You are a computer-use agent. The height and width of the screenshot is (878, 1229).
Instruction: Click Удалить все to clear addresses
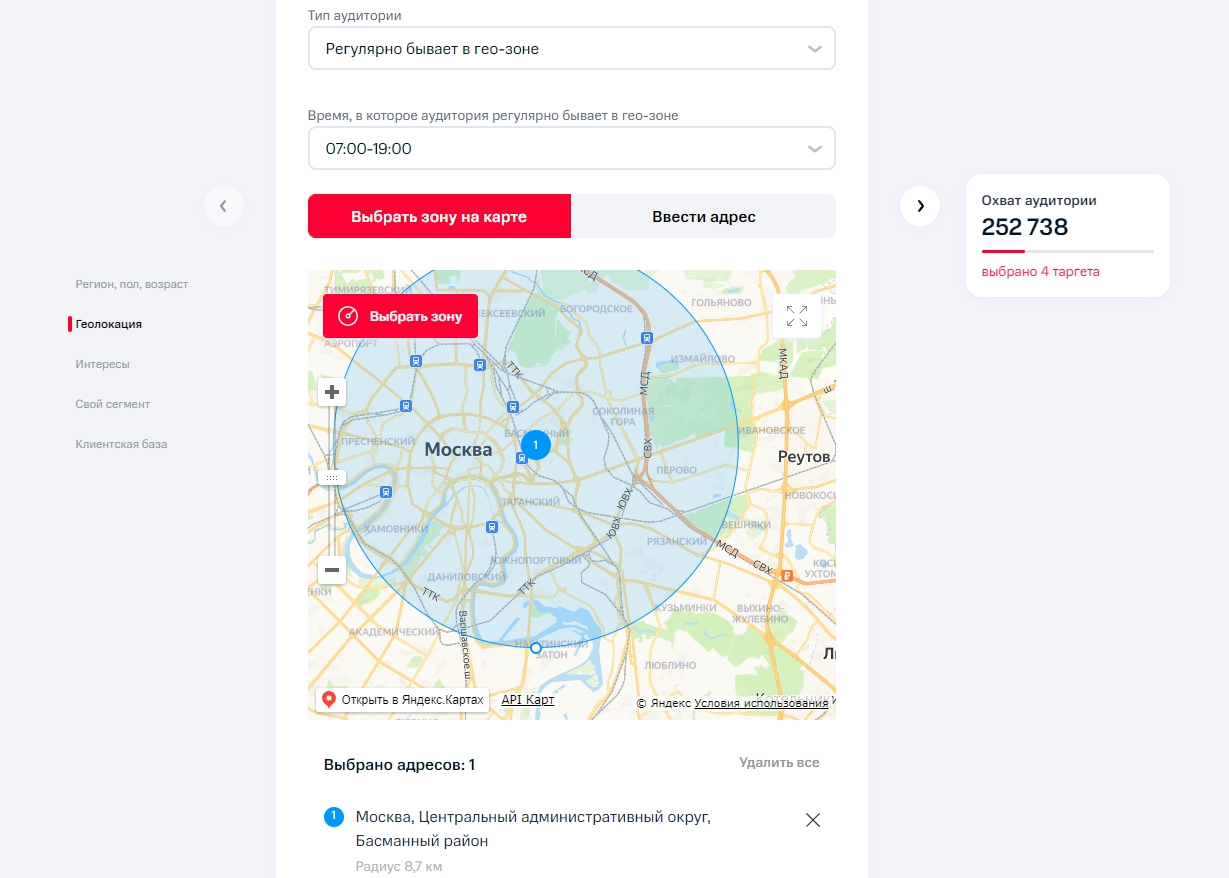779,762
